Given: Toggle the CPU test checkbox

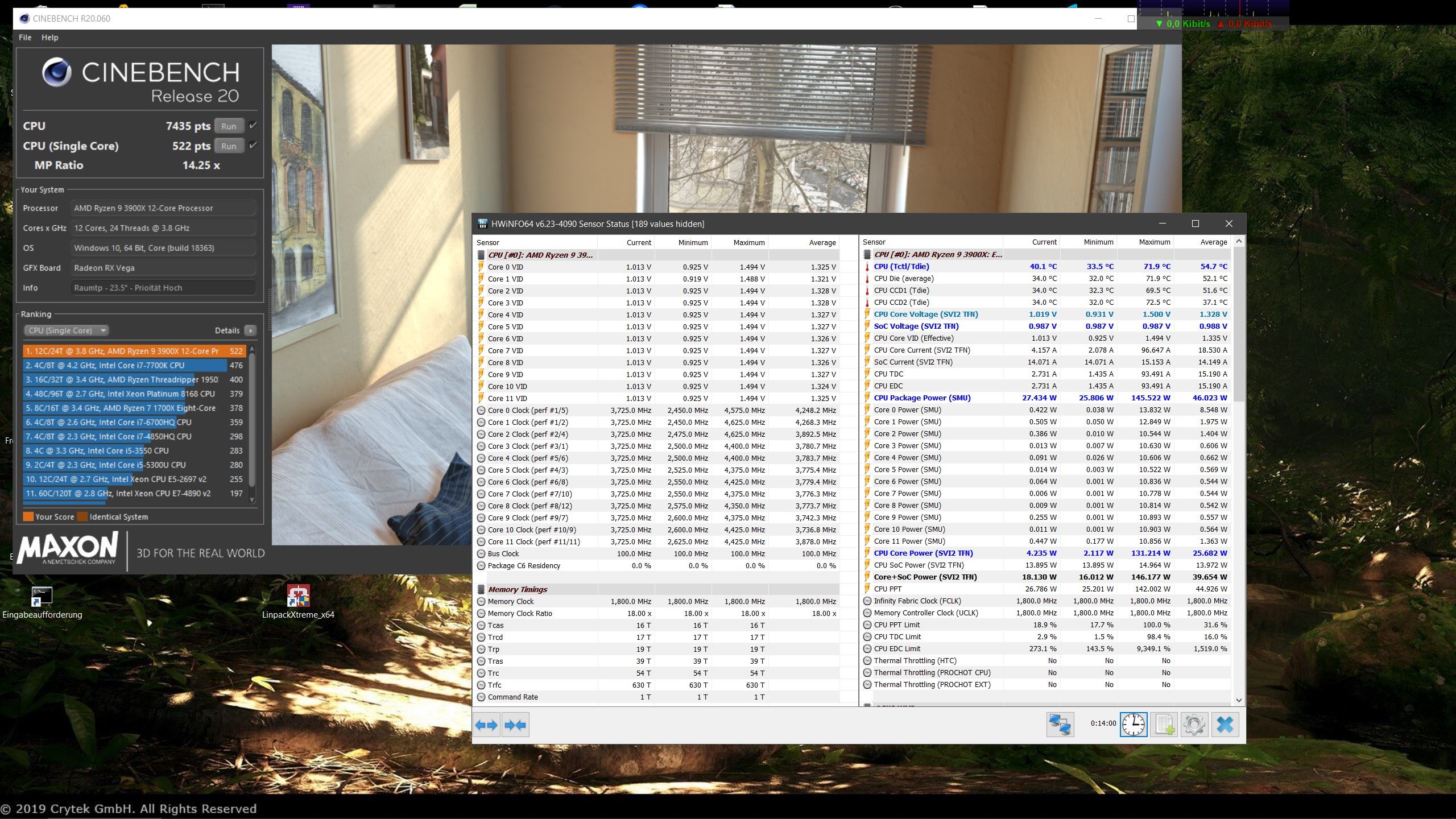Looking at the screenshot, I should (253, 126).
